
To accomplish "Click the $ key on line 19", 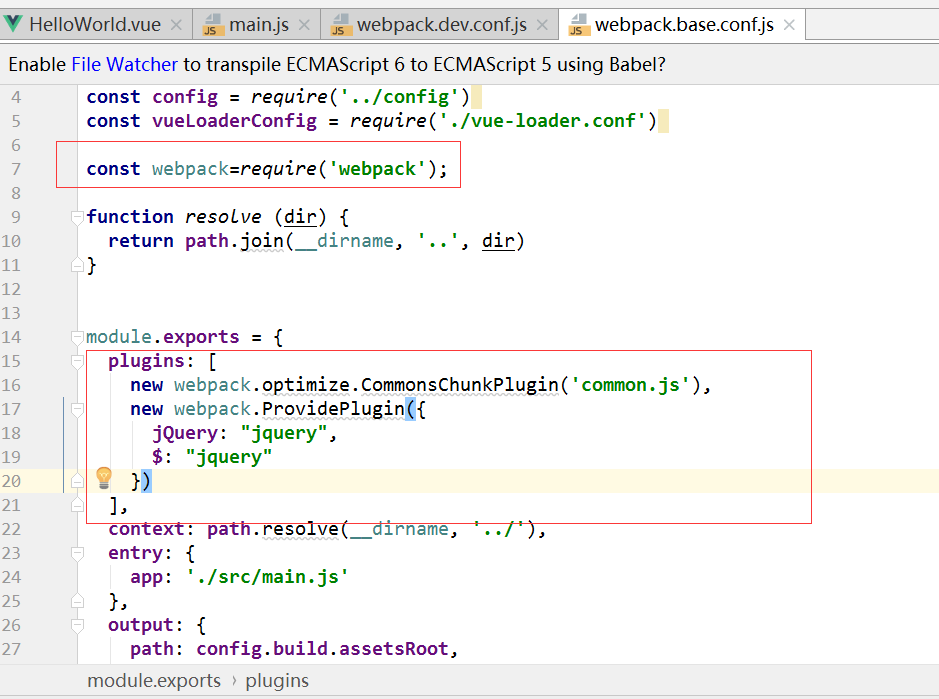I will pos(157,456).
